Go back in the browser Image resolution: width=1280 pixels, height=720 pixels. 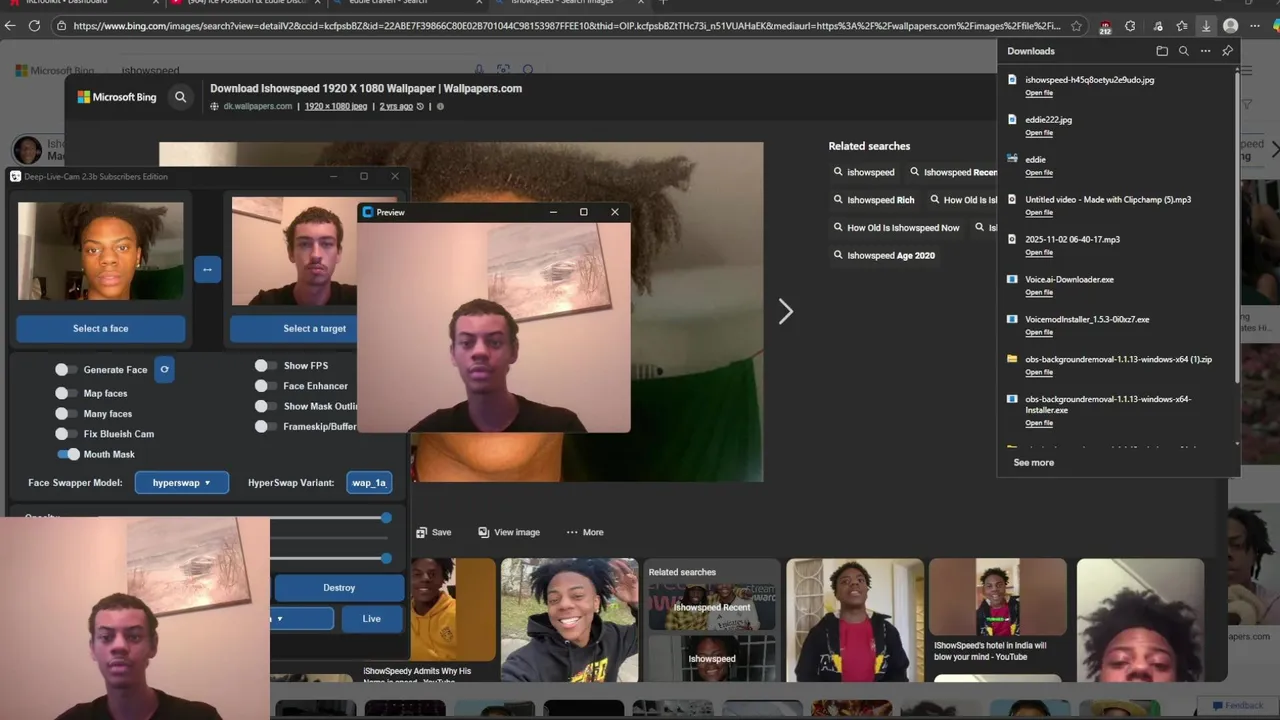click(x=10, y=26)
